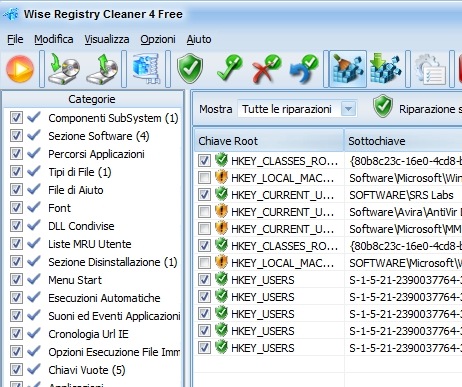Click blue checkmark next to Cronologia Url IE
The width and height of the screenshot is (462, 387).
34,333
